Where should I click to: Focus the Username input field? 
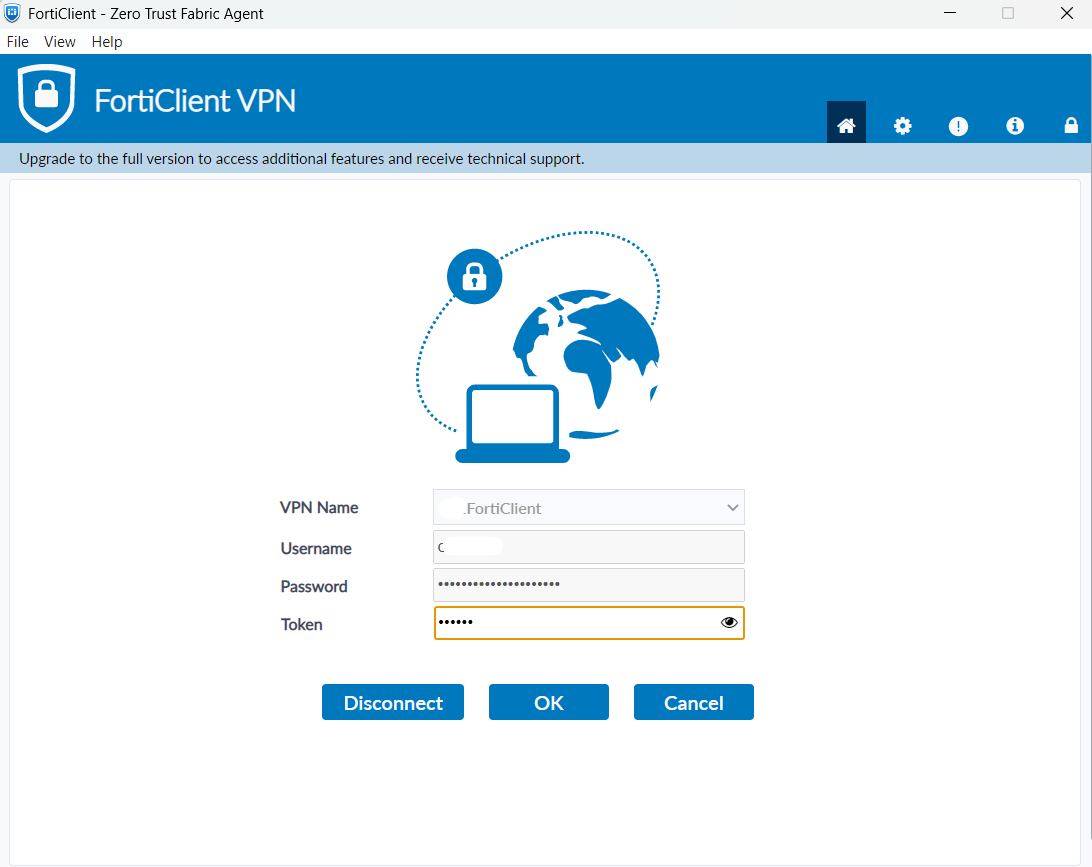pyautogui.click(x=589, y=547)
